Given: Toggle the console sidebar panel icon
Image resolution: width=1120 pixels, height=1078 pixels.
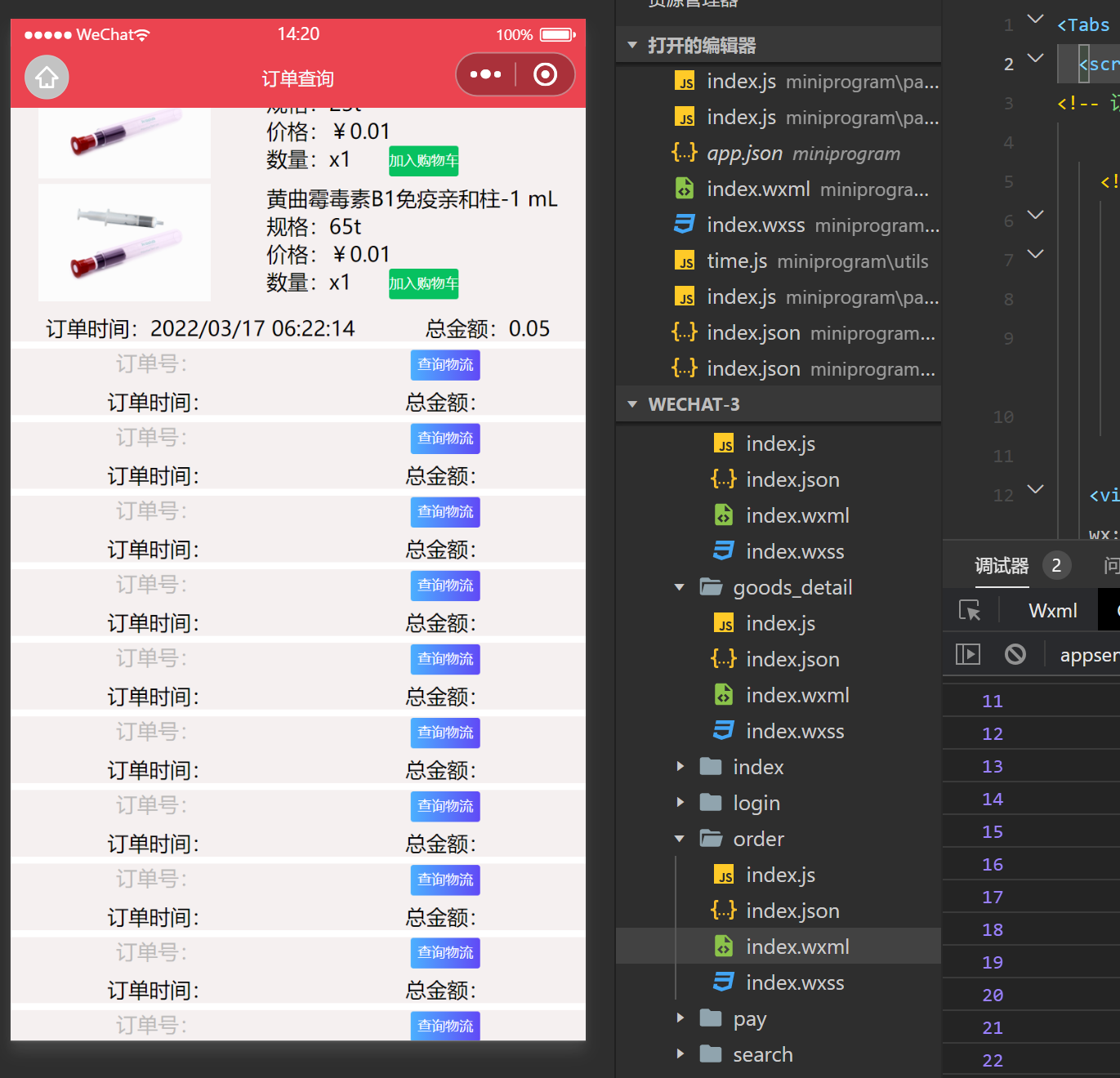Looking at the screenshot, I should (968, 654).
